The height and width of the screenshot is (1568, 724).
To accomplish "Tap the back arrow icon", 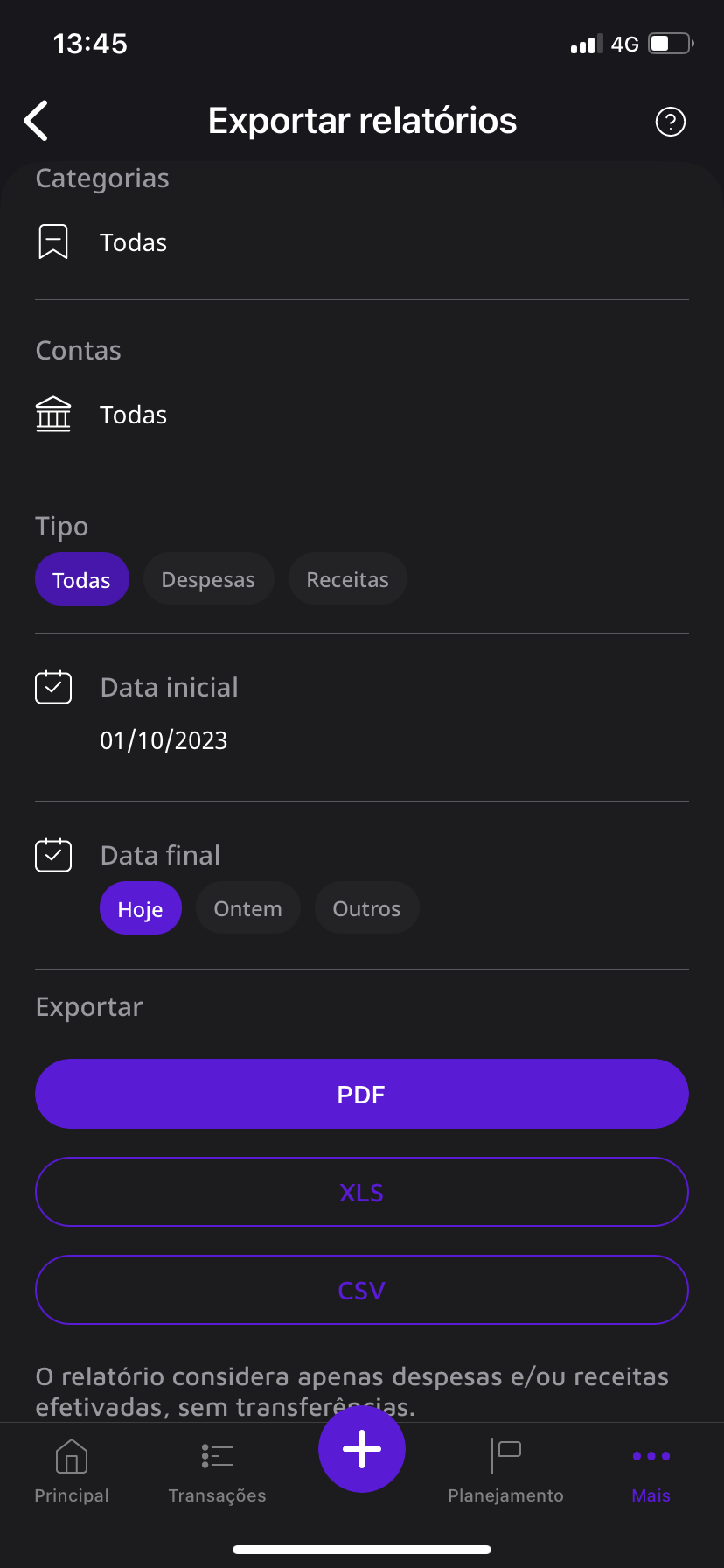I will coord(36,121).
